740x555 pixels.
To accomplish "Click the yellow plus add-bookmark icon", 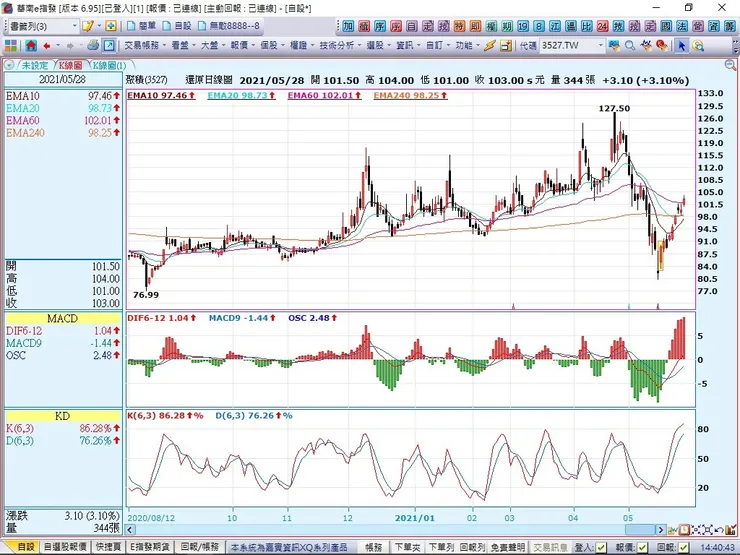I will point(111,25).
